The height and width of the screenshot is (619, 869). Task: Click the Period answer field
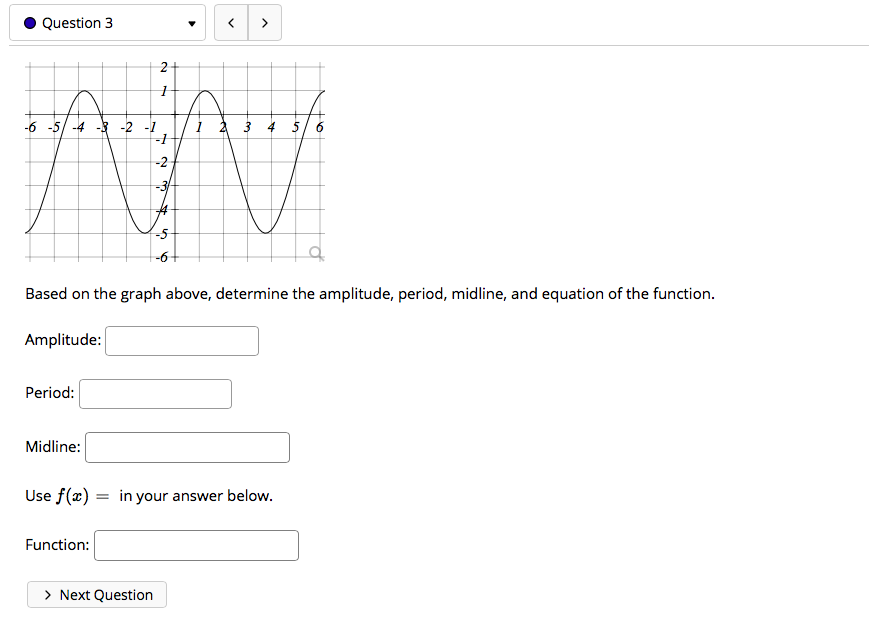pyautogui.click(x=155, y=393)
